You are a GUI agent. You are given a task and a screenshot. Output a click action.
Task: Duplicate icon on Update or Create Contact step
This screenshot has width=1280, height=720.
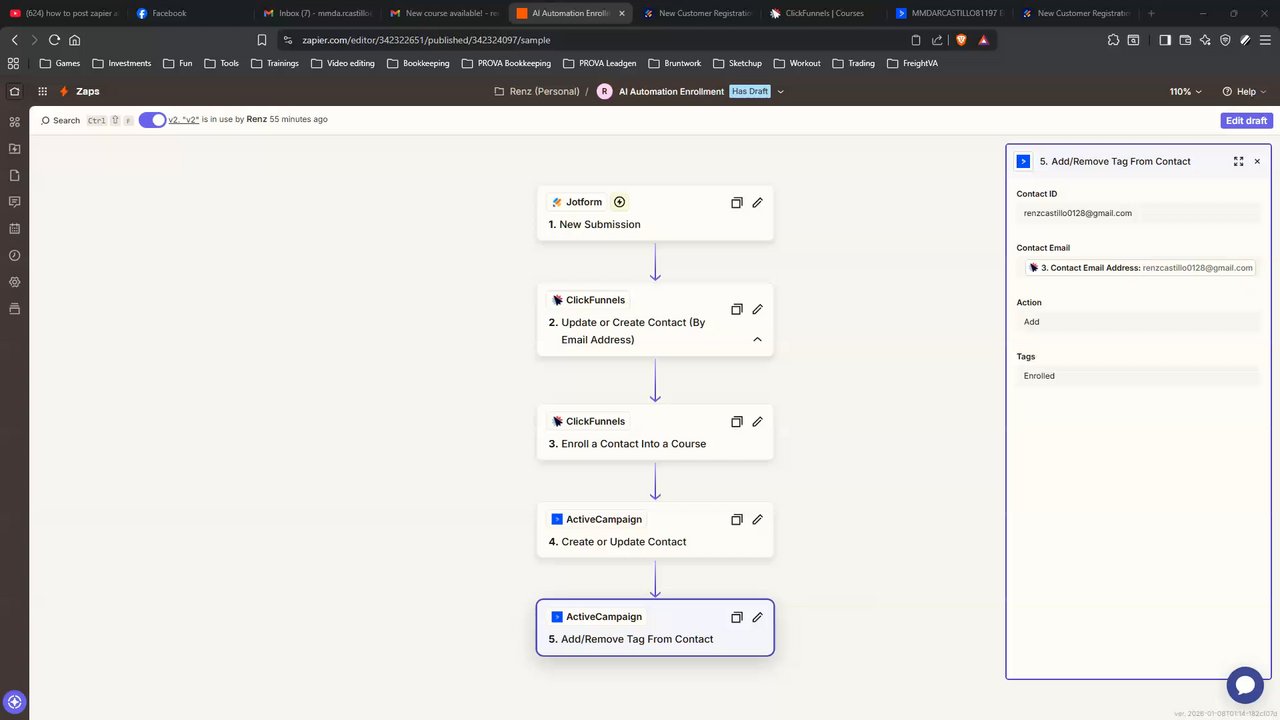(736, 309)
